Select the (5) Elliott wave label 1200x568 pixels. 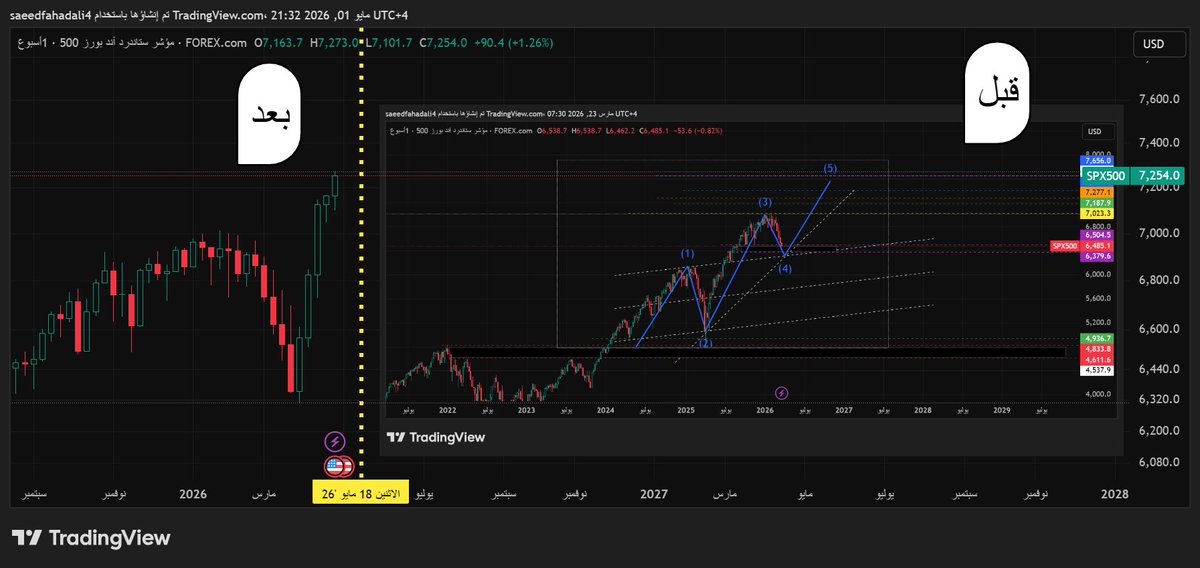coord(830,167)
